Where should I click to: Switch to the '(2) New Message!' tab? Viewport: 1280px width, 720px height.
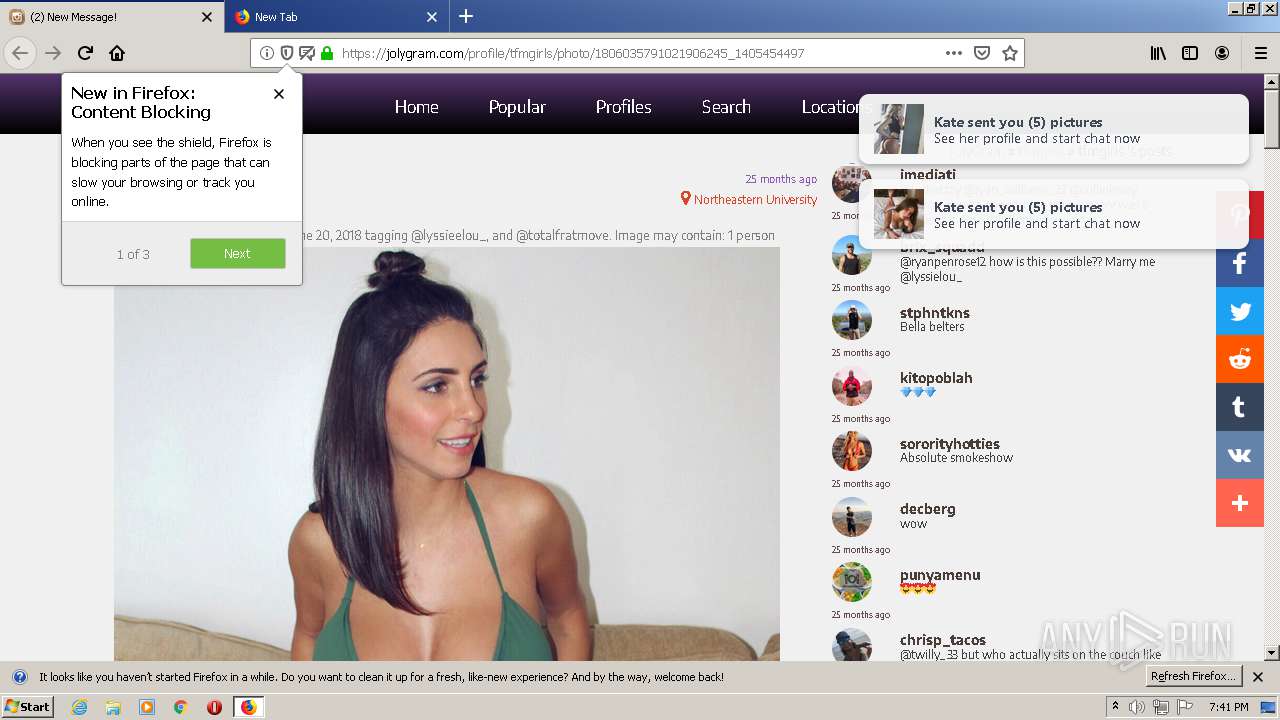[x=111, y=16]
